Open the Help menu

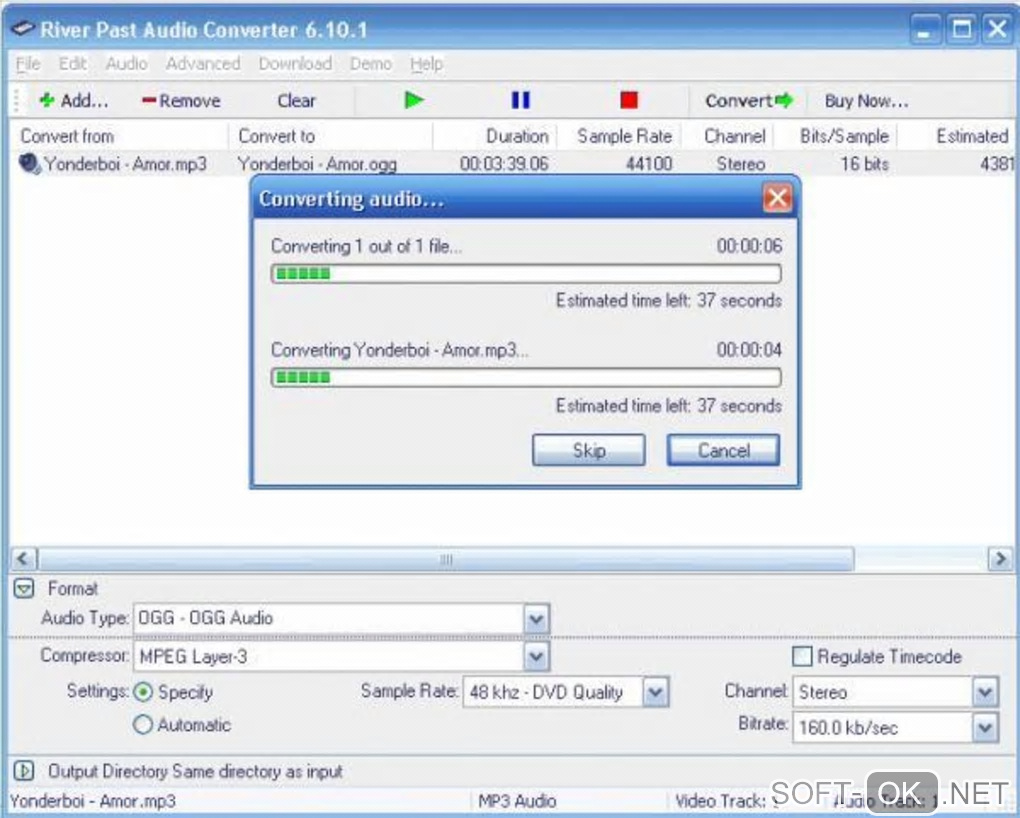[426, 64]
